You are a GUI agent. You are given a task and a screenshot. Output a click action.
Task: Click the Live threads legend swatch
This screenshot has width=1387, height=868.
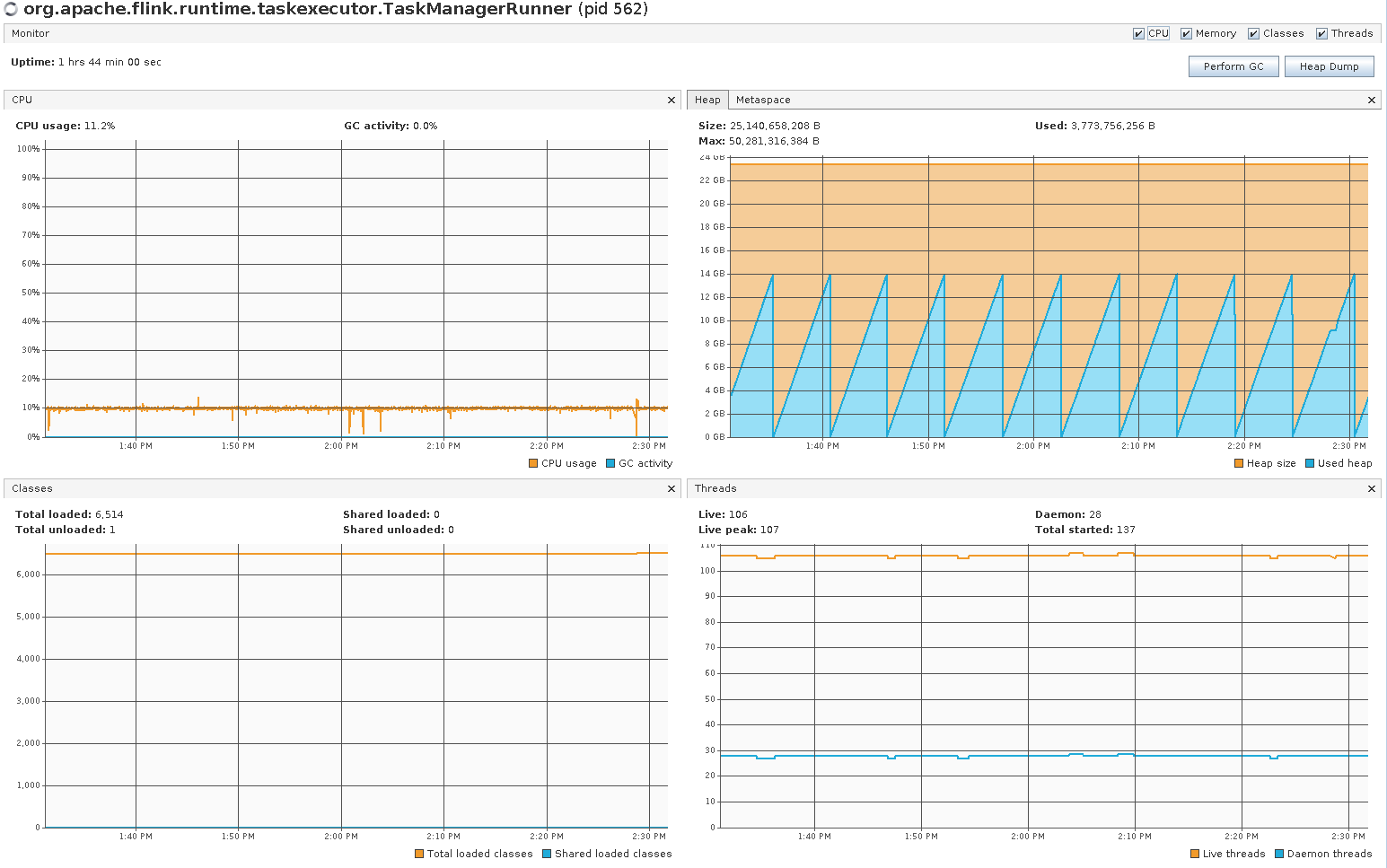1195,855
